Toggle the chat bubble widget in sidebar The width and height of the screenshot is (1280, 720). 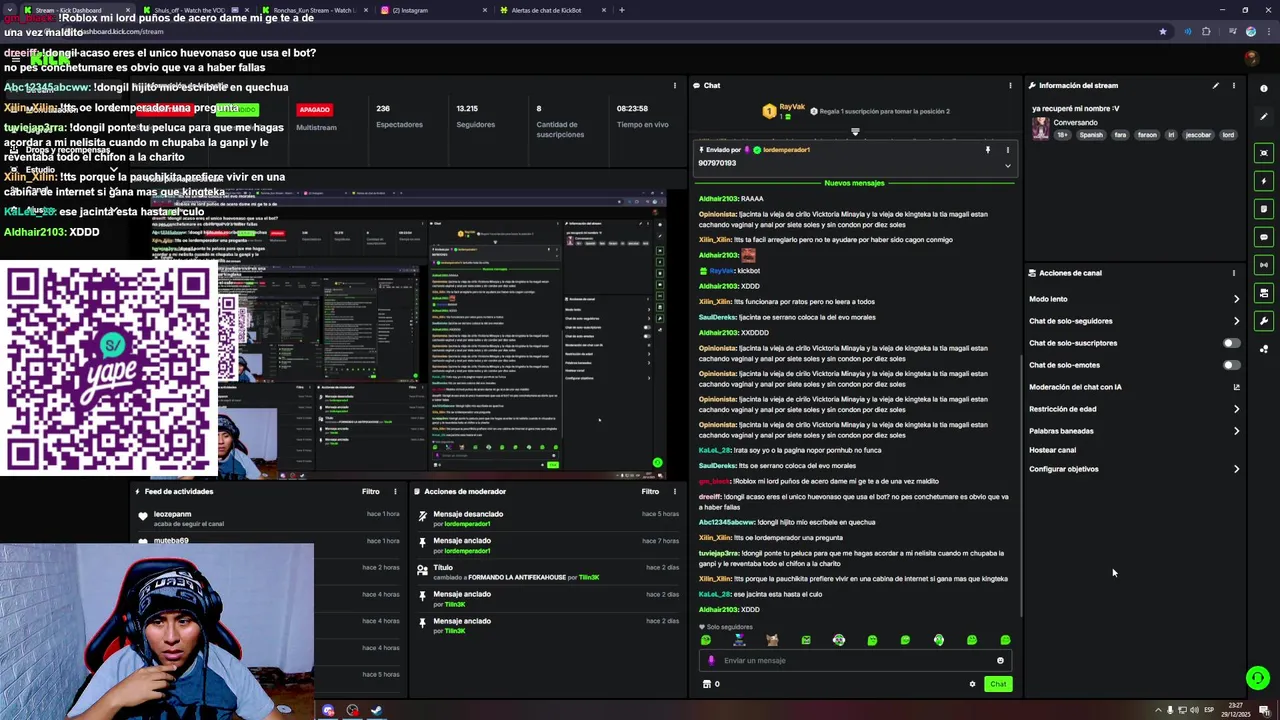click(1264, 237)
